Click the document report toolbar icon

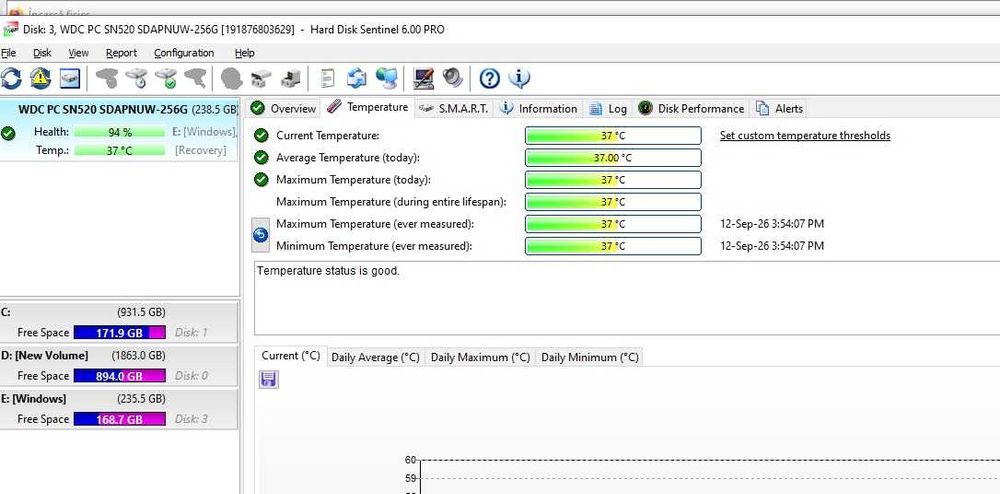click(x=327, y=78)
